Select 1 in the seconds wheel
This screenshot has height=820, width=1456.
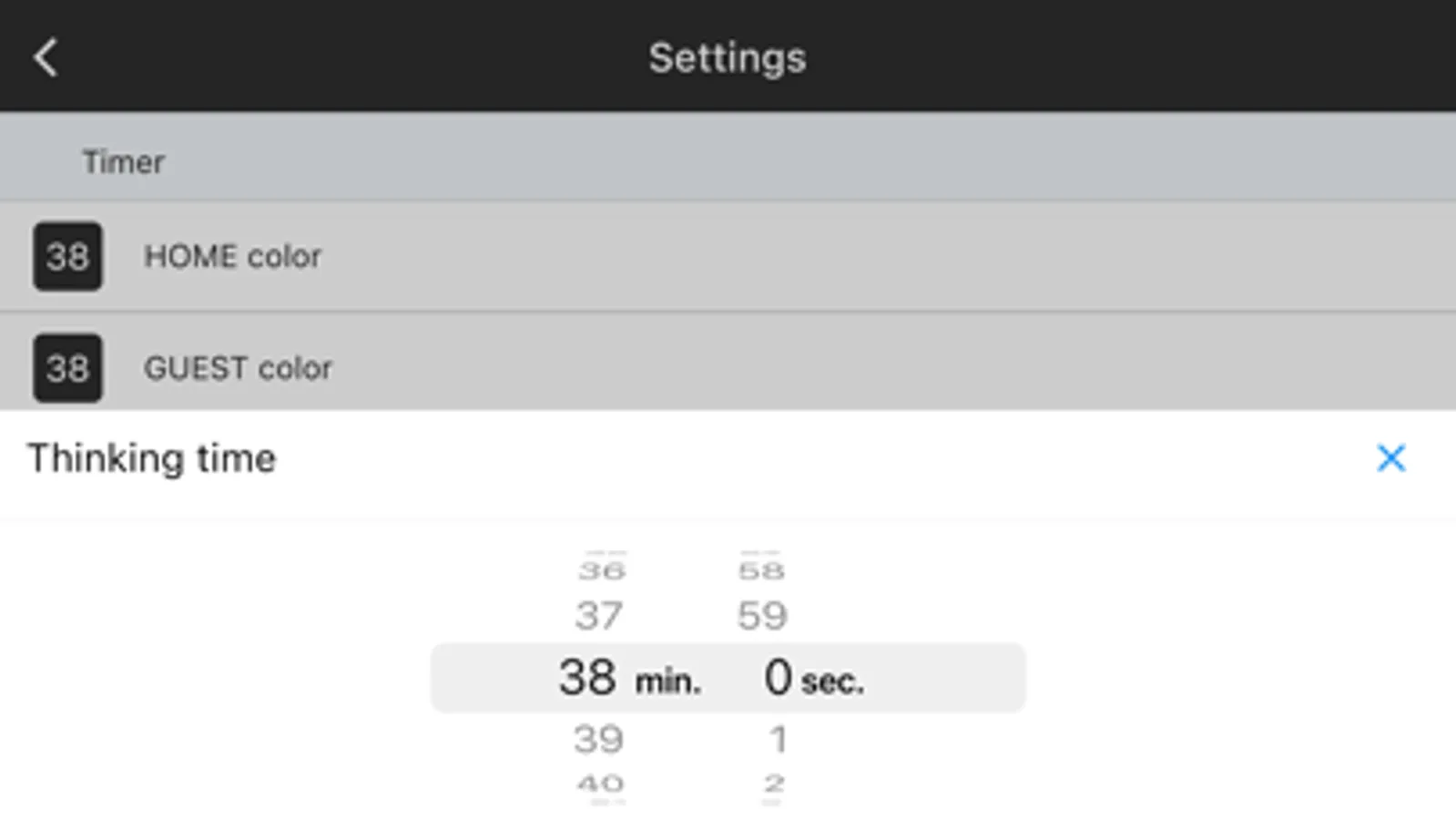(x=777, y=739)
